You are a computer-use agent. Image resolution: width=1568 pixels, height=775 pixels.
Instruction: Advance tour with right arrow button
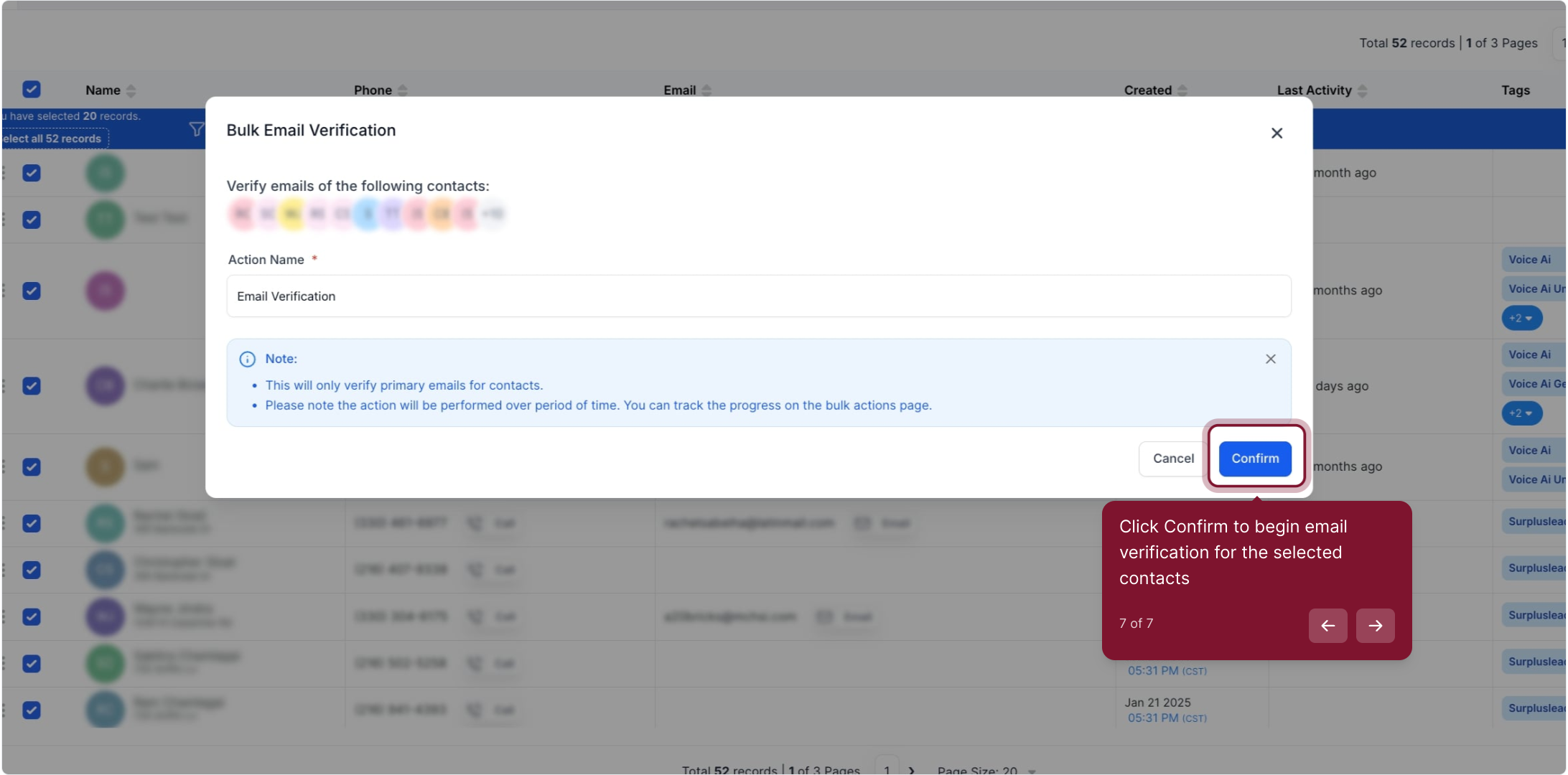pos(1375,626)
